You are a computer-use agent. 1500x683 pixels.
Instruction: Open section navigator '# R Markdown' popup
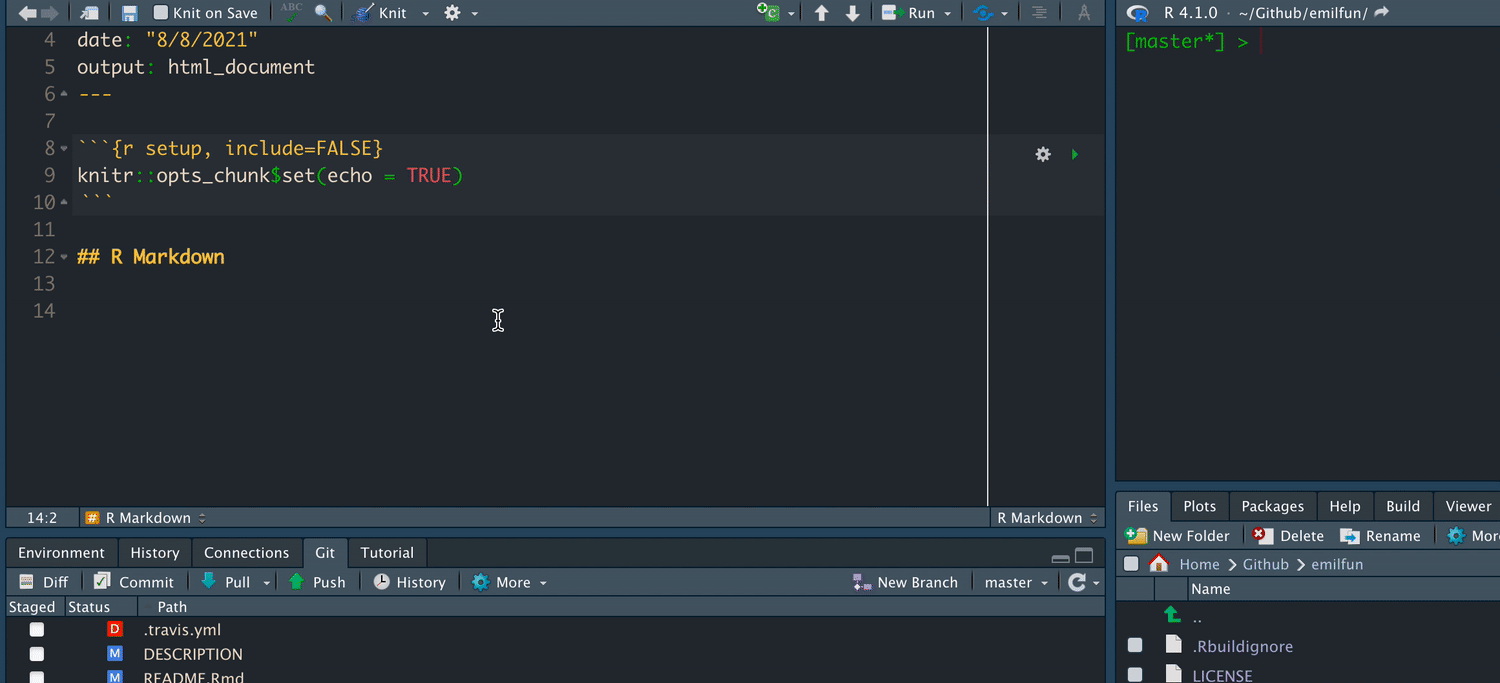[146, 518]
